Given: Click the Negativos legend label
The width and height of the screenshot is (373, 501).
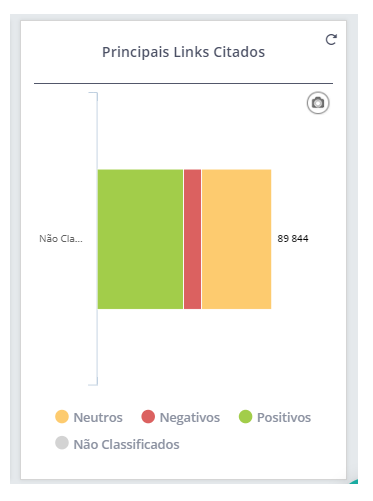Looking at the screenshot, I should (x=190, y=417).
